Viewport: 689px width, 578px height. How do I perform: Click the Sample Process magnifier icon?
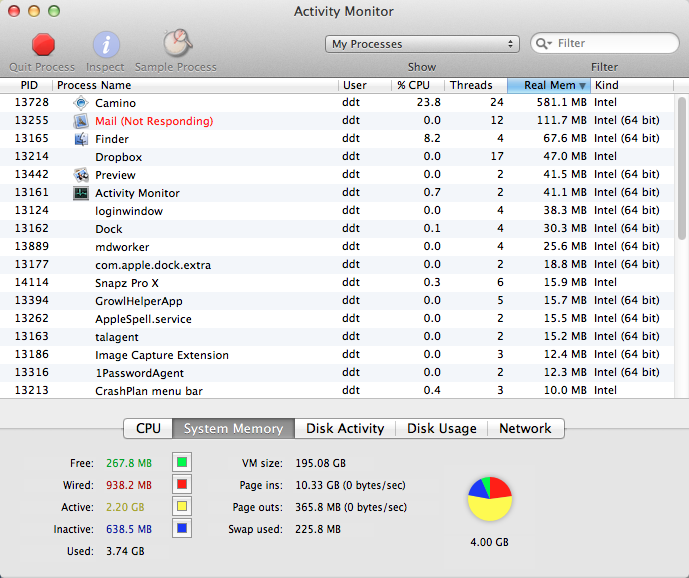[x=178, y=43]
